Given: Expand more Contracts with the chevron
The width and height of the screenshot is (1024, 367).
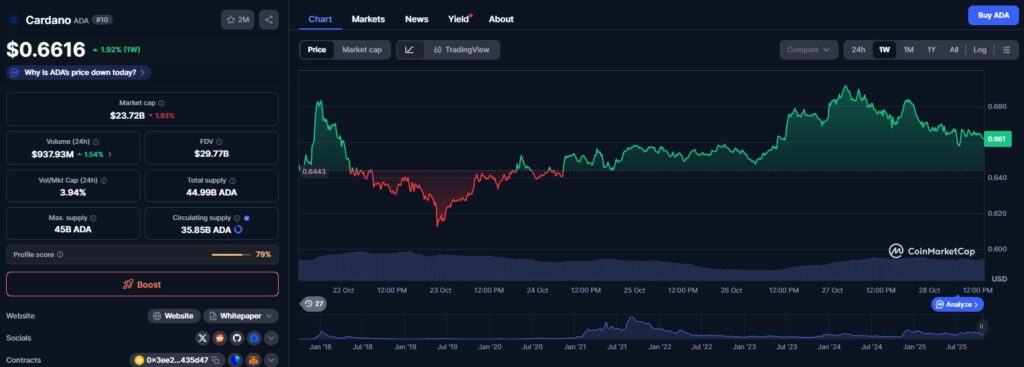Looking at the screenshot, I should coord(271,360).
